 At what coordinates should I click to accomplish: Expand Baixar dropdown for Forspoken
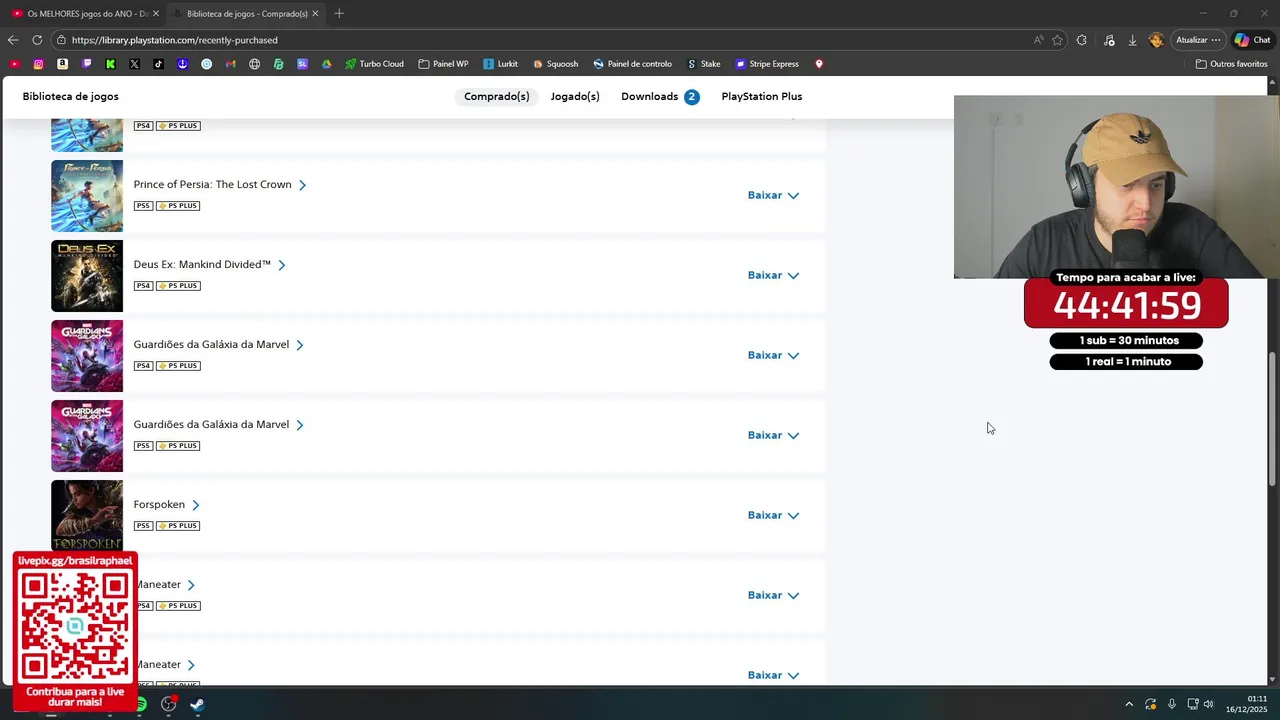tap(773, 515)
